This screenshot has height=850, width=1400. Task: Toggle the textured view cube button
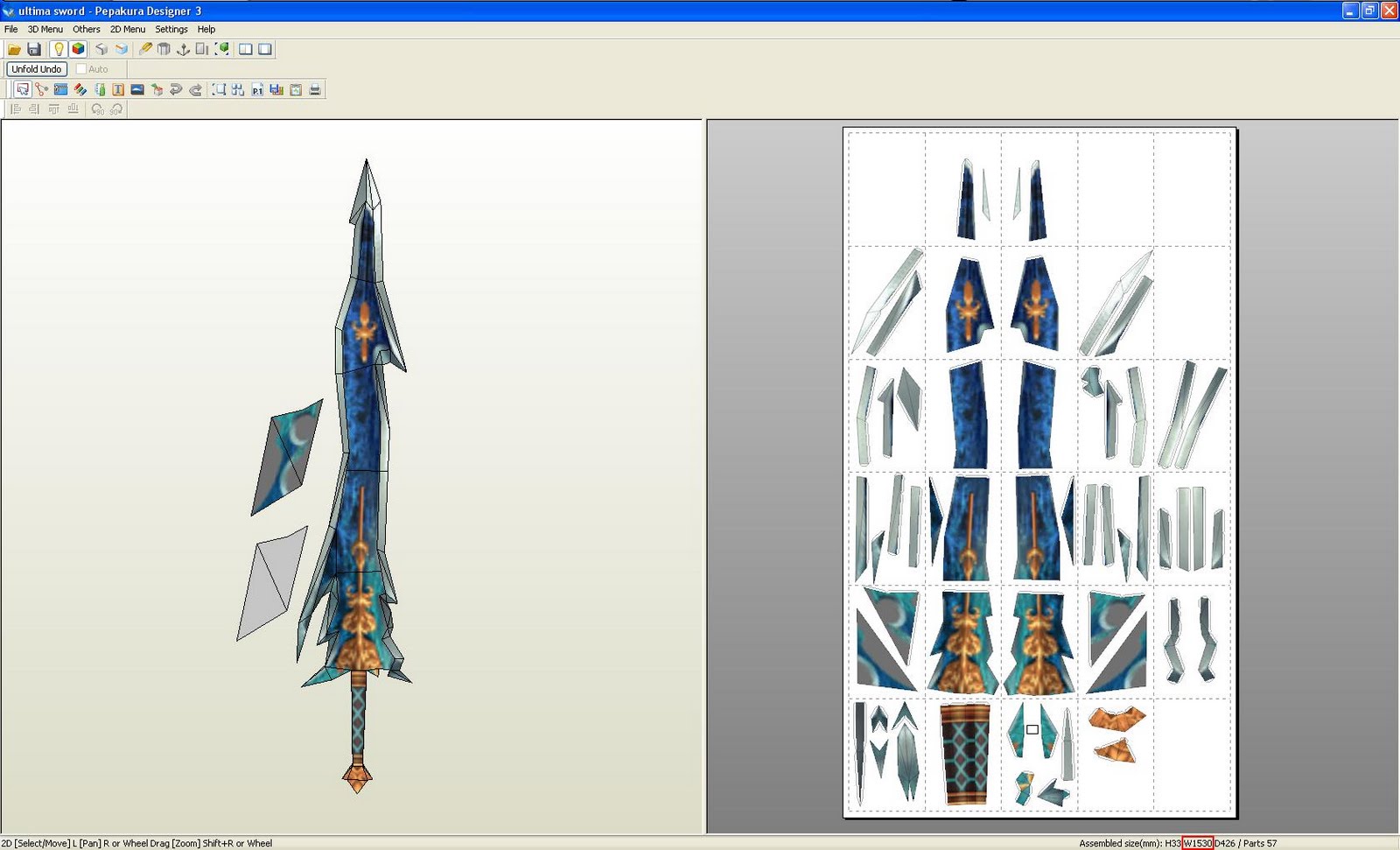point(79,49)
